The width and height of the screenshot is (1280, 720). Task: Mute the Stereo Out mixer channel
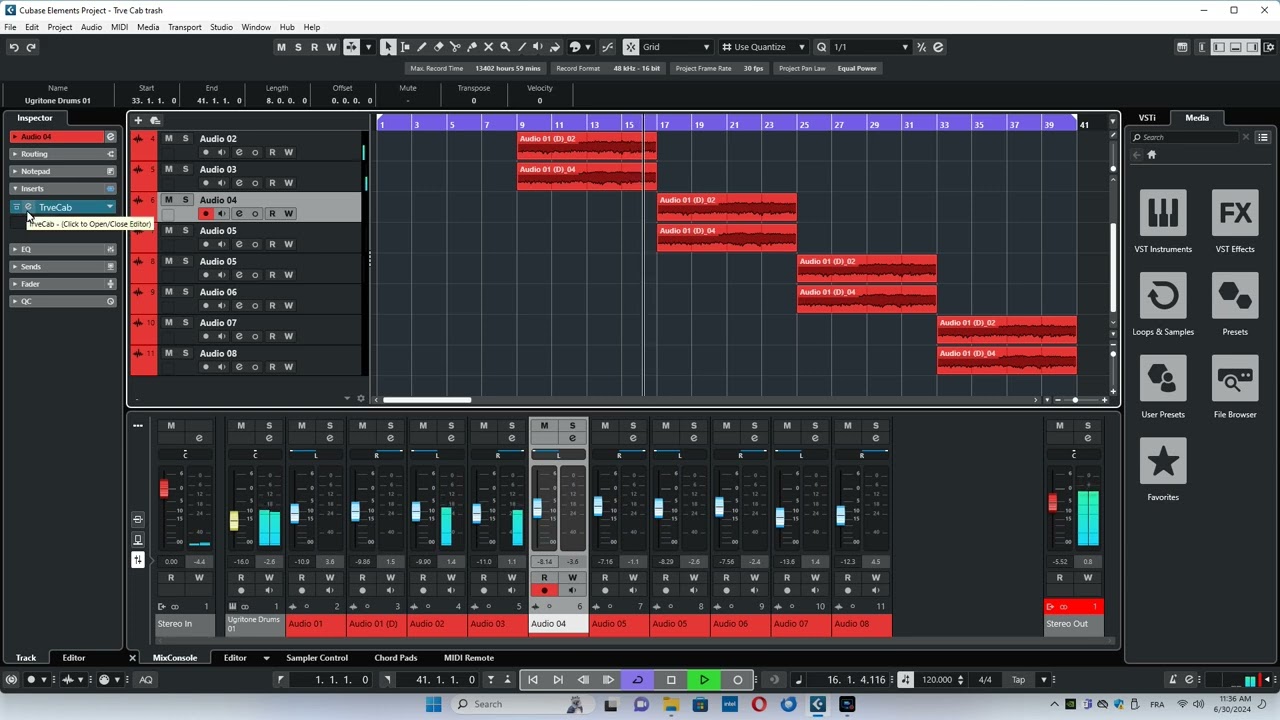coord(1060,426)
